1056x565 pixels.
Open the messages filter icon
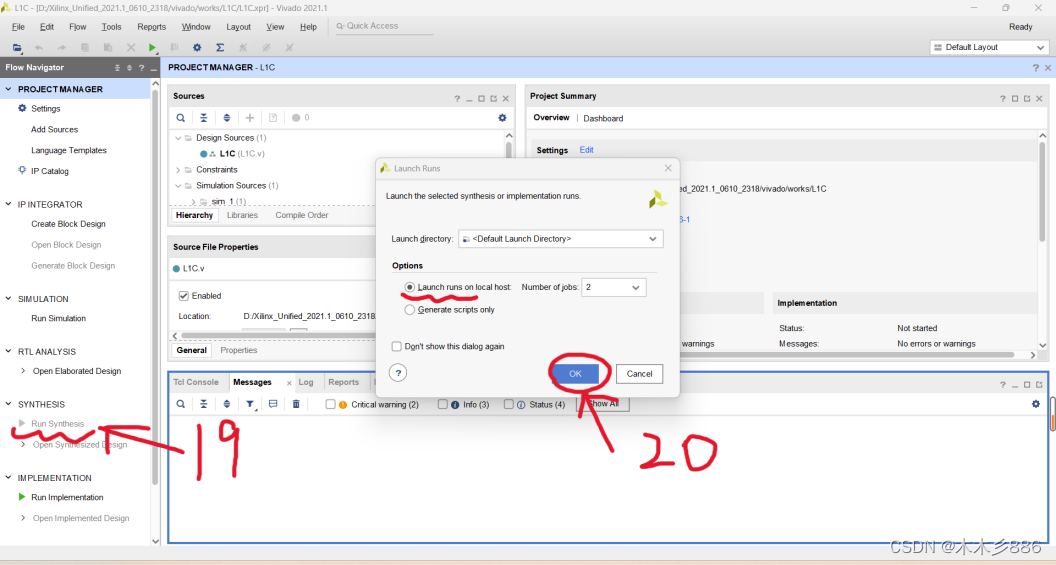click(x=250, y=404)
